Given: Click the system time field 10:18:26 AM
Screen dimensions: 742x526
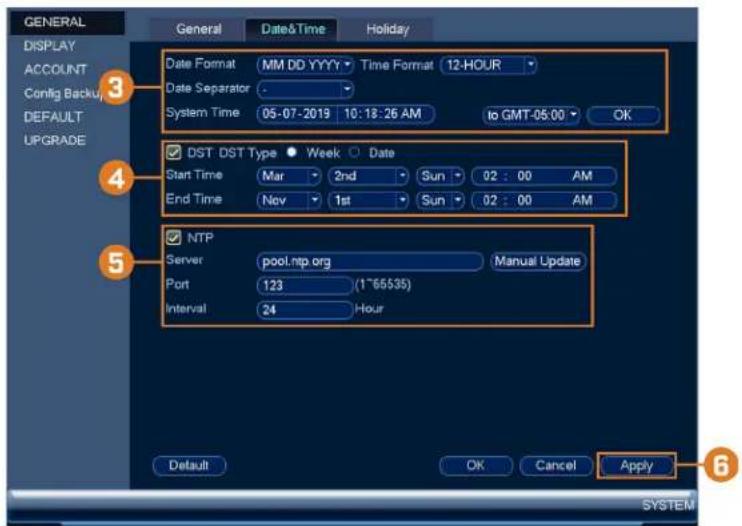Looking at the screenshot, I should pyautogui.click(x=386, y=114).
